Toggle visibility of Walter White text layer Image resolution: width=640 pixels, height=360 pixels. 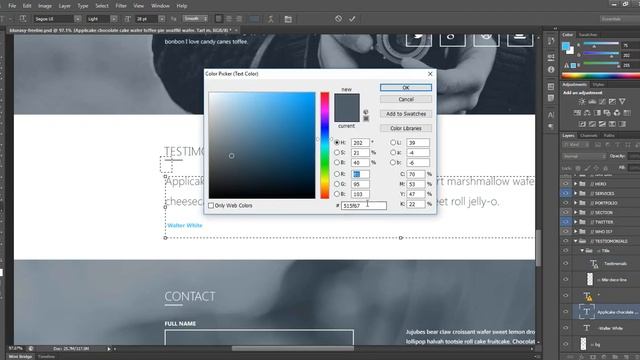(566, 328)
